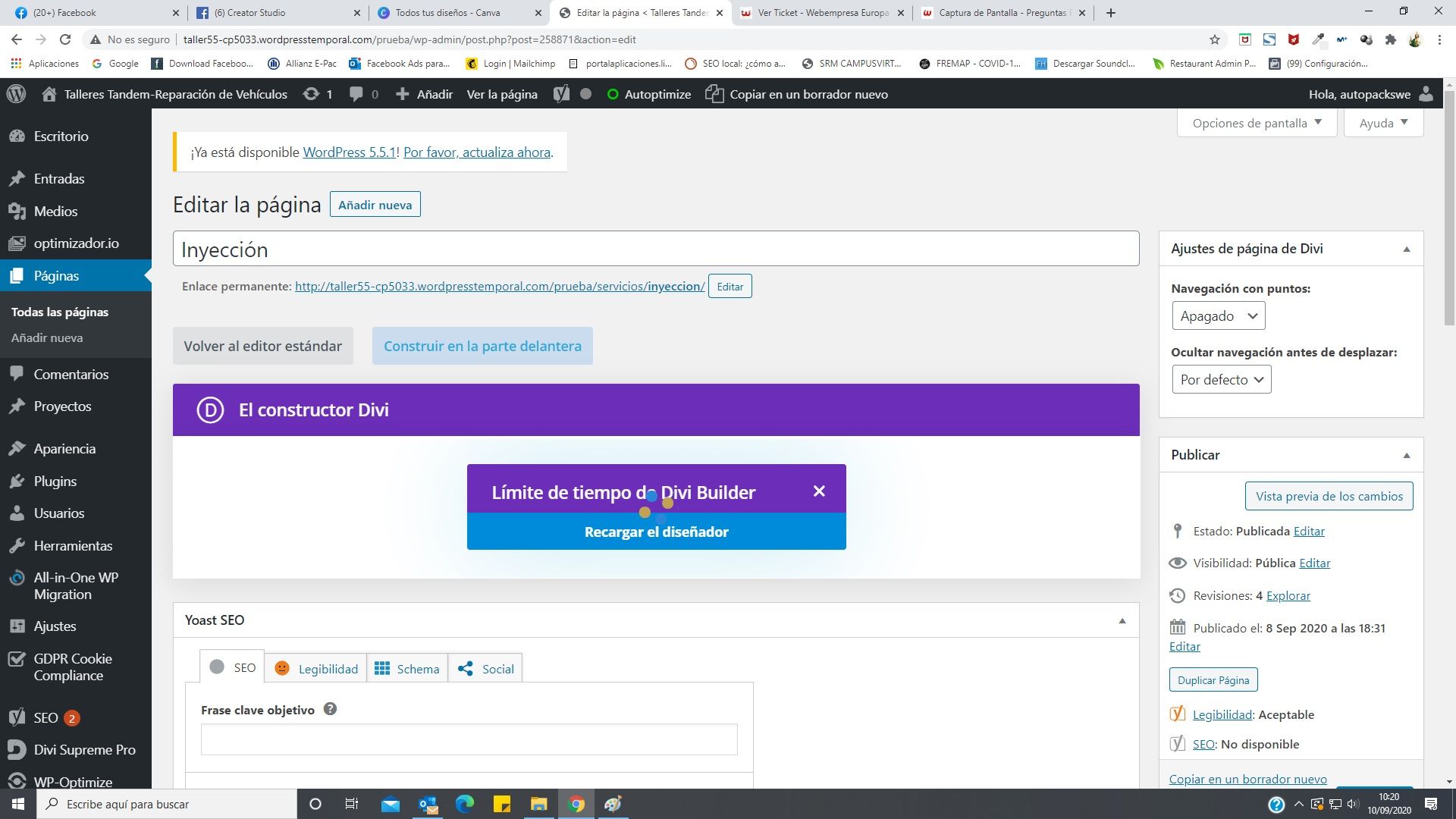This screenshot has height=819, width=1456.
Task: Reload the browser page
Action: 65,39
